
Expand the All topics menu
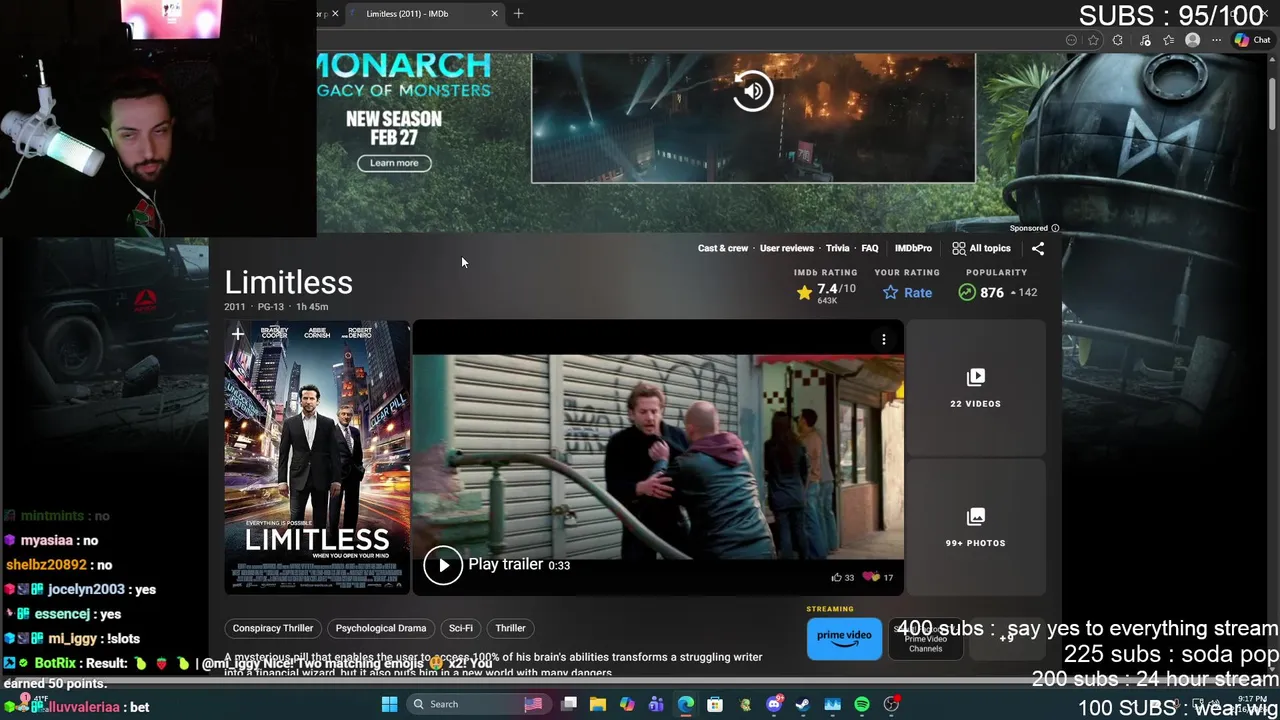(981, 248)
